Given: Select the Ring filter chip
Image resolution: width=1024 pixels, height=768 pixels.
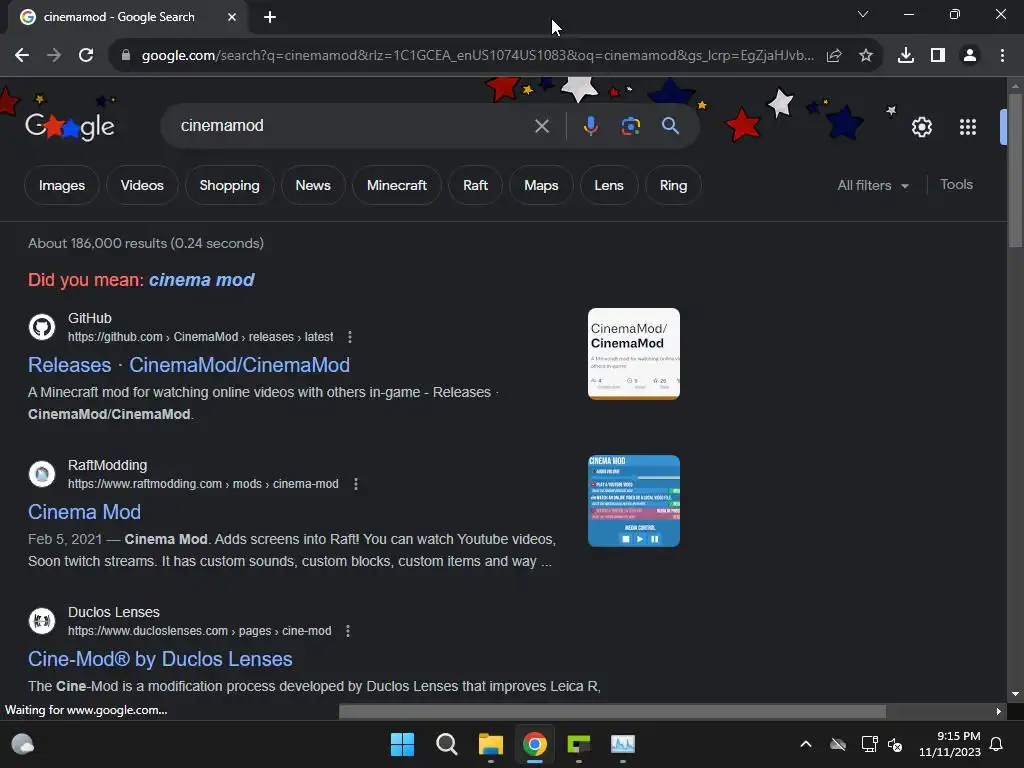Looking at the screenshot, I should click(673, 185).
